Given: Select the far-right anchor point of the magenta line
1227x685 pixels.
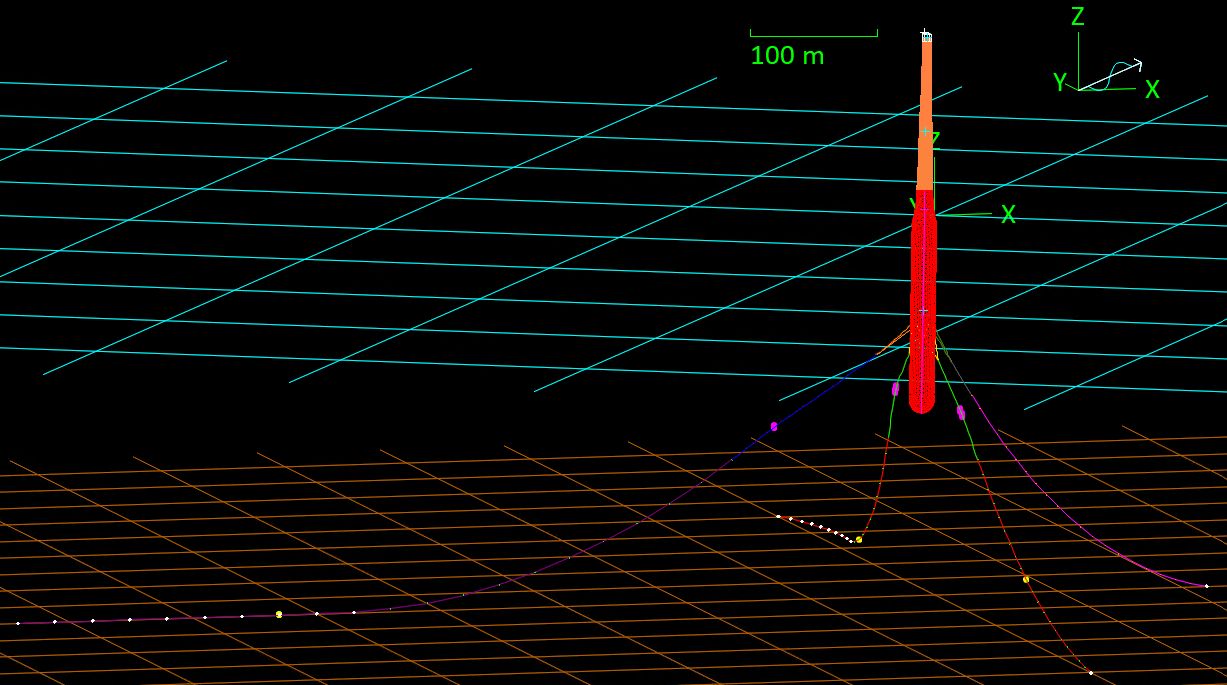Looking at the screenshot, I should [1207, 586].
